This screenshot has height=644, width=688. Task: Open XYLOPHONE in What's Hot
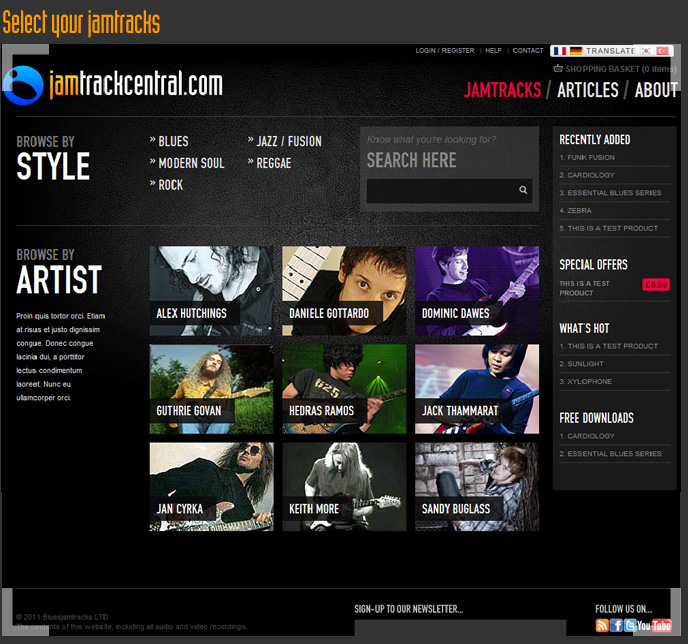(x=589, y=382)
